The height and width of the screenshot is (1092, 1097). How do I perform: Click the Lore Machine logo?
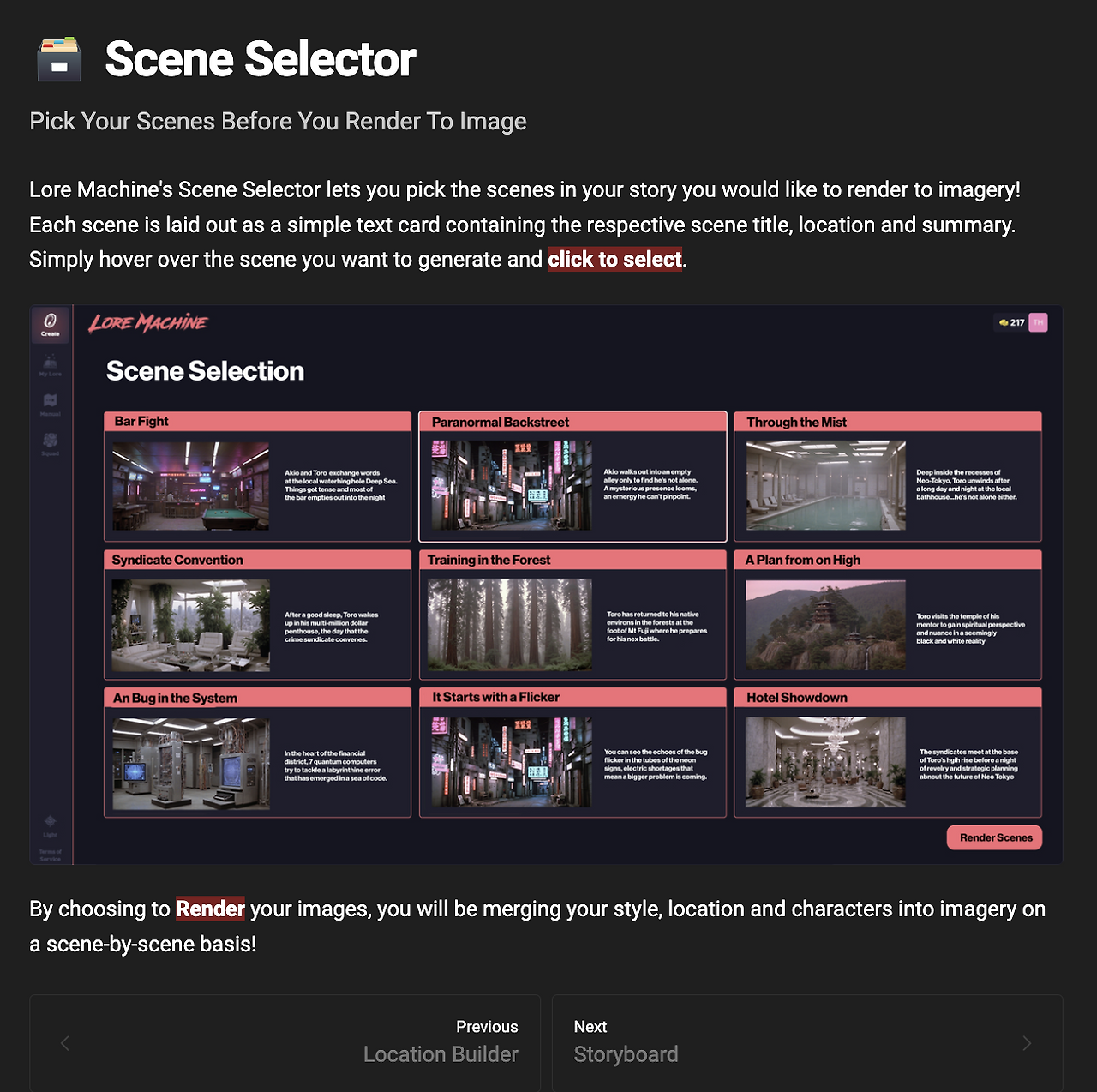tap(148, 322)
